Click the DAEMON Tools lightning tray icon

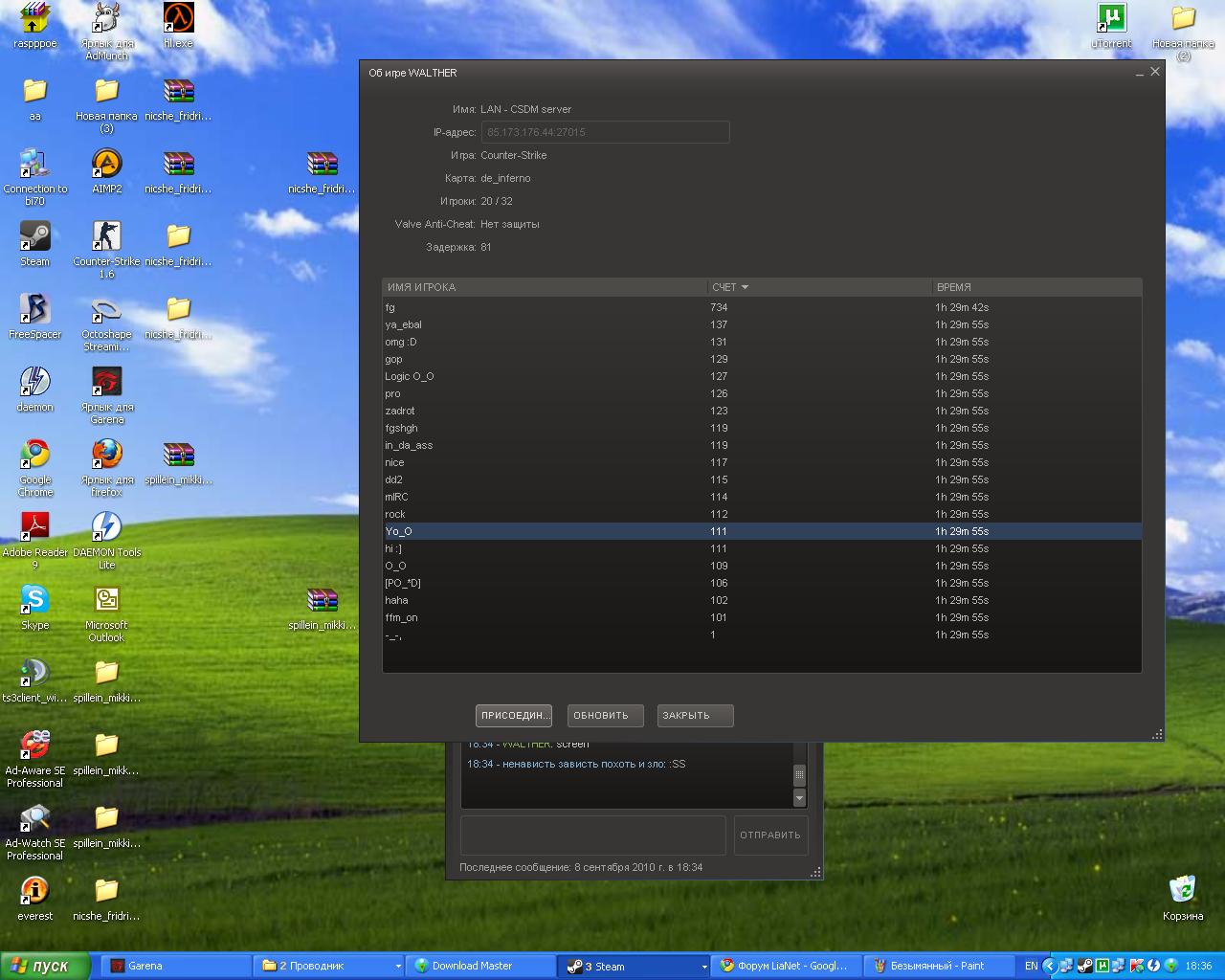tap(1154, 966)
